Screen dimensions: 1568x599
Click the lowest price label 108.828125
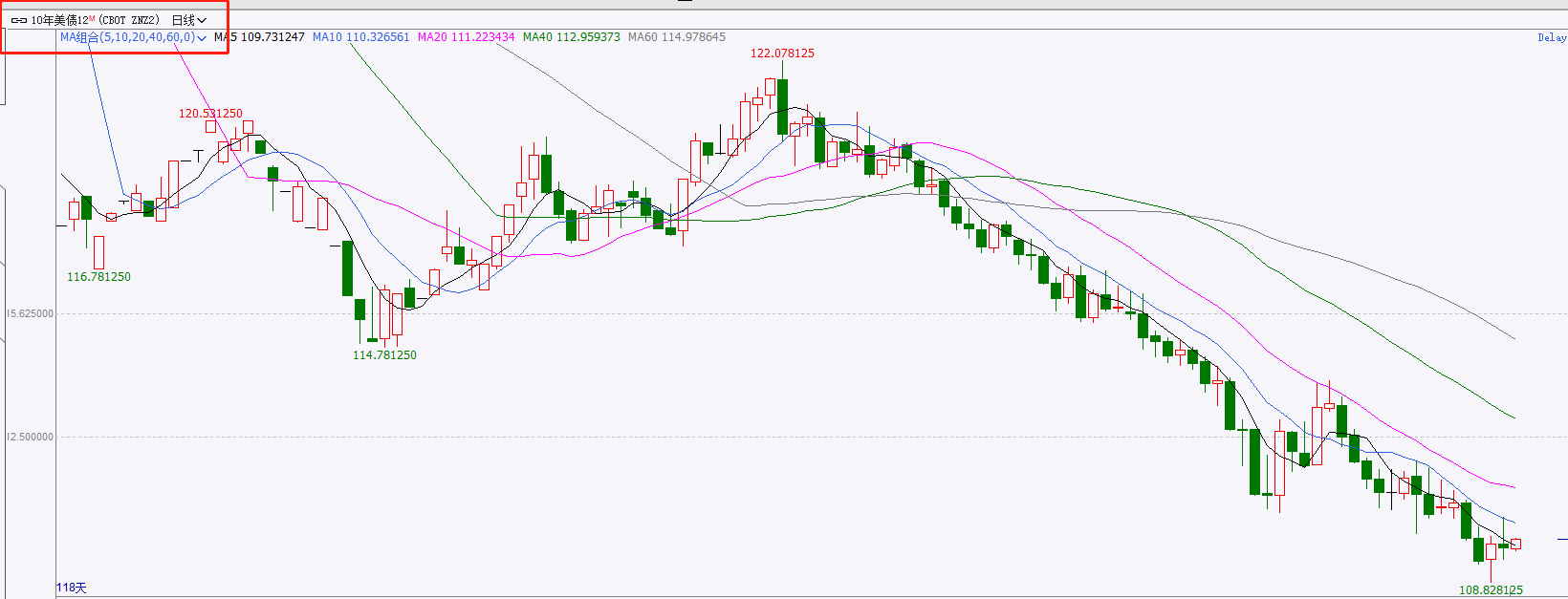pos(1491,590)
